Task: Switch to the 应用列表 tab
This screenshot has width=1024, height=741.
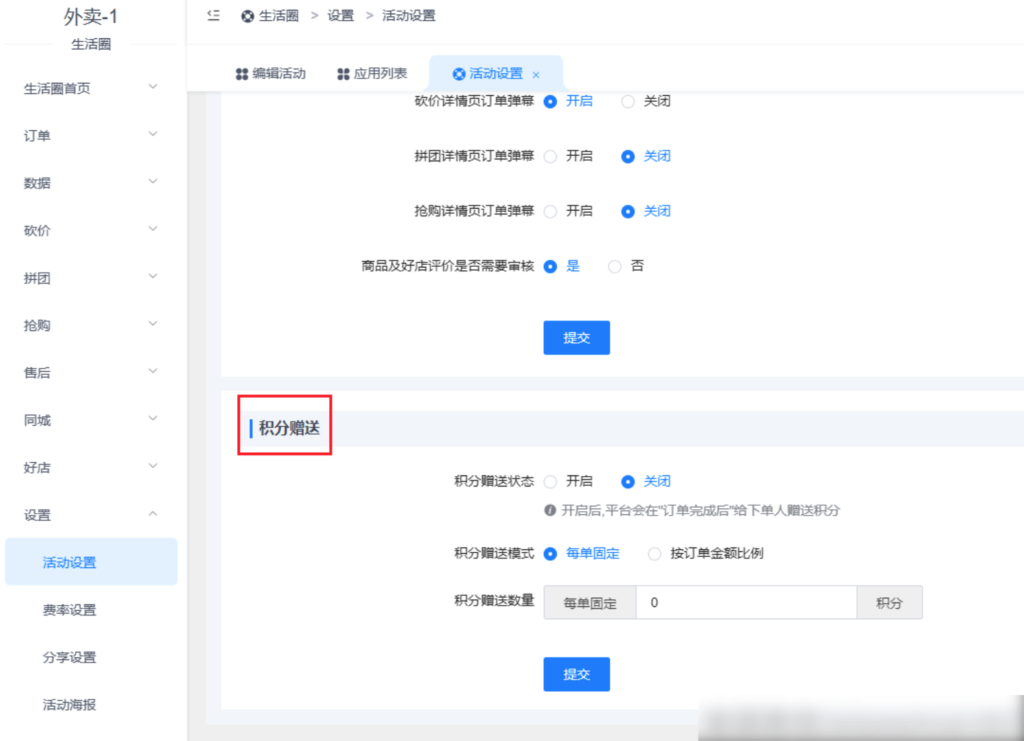Action: tap(378, 72)
